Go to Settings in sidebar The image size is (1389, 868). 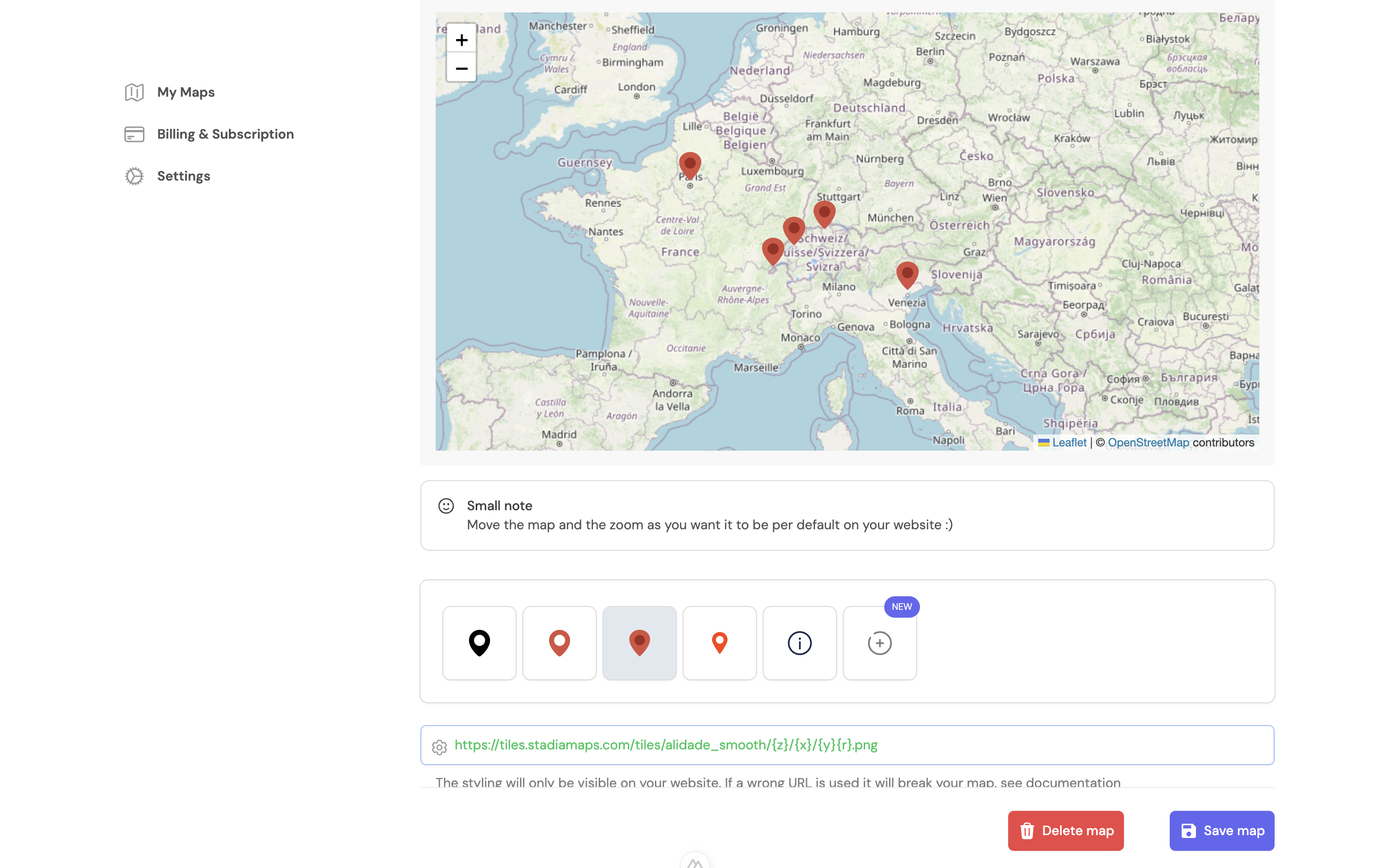(x=183, y=176)
